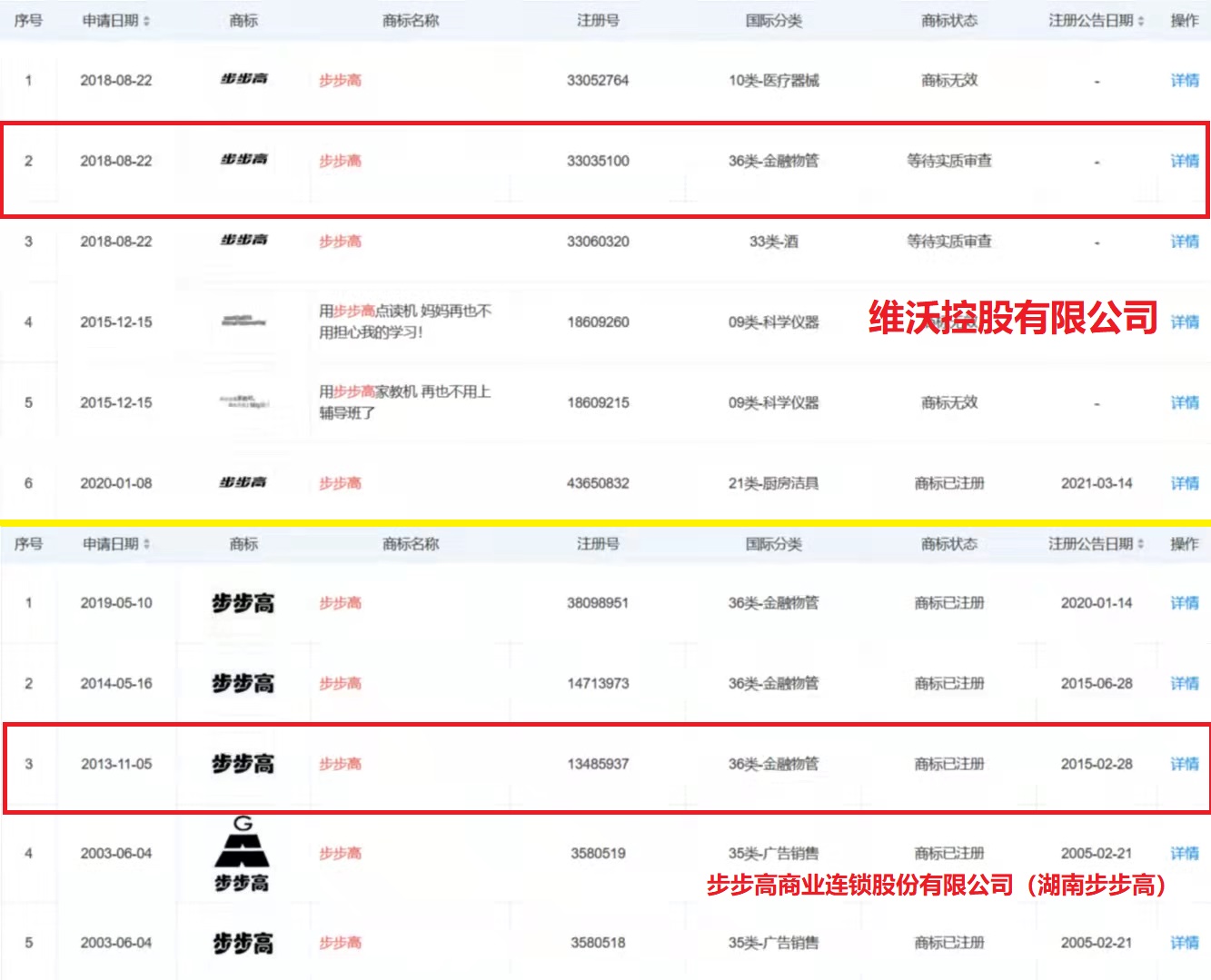Open 详情 for registration 43650832
The image size is (1211, 980).
[x=1185, y=483]
